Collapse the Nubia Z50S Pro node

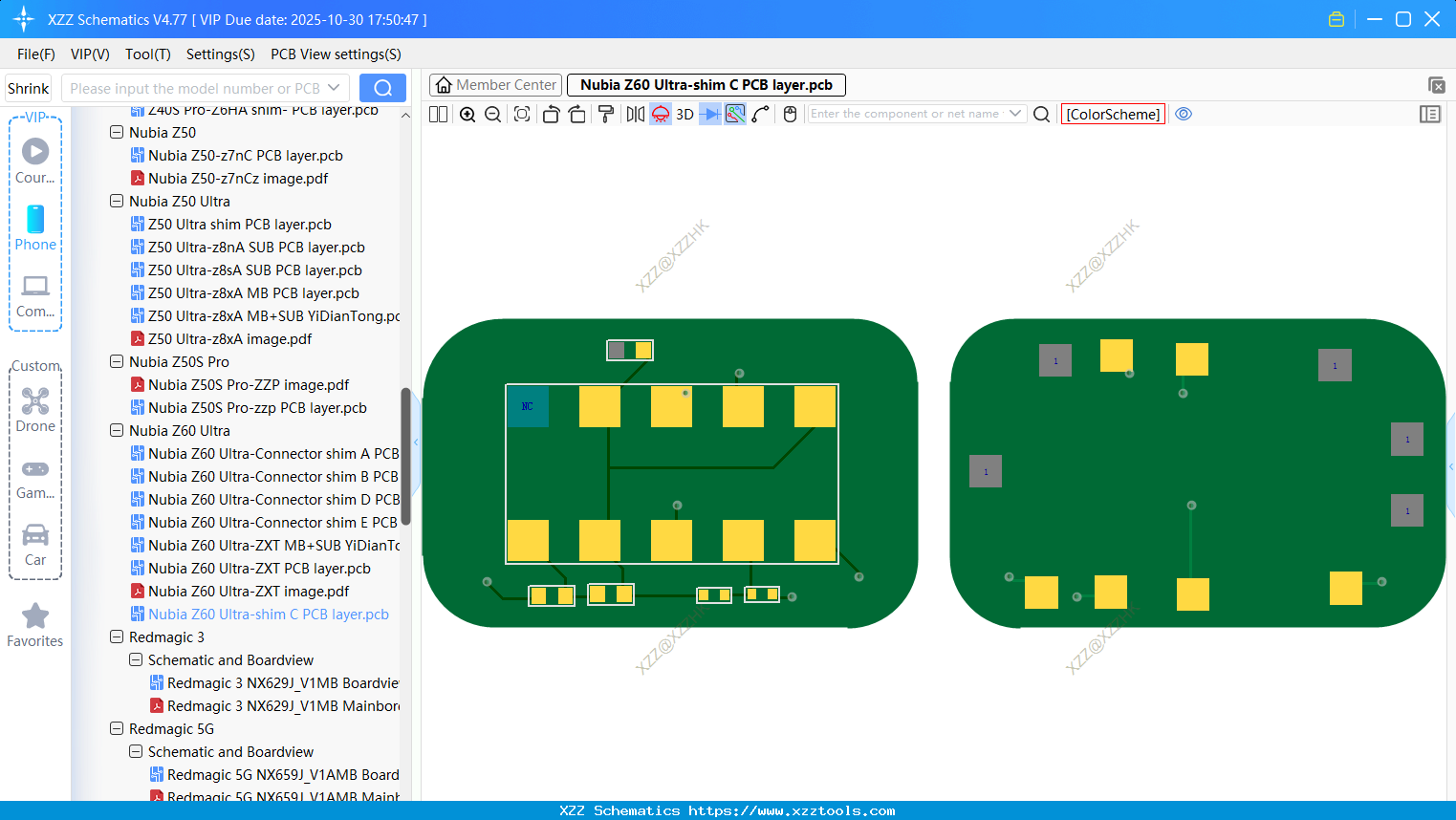coord(117,362)
